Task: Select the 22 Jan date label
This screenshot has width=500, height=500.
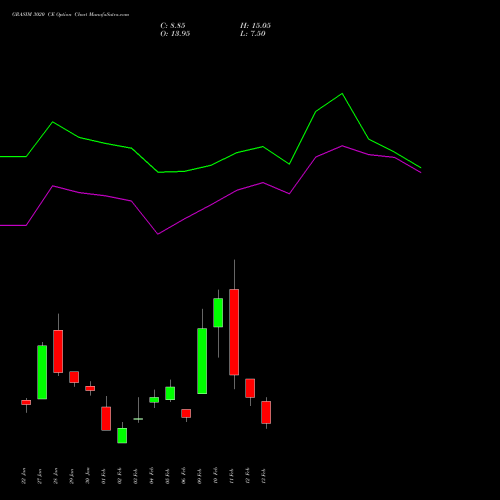Action: click(x=23, y=476)
